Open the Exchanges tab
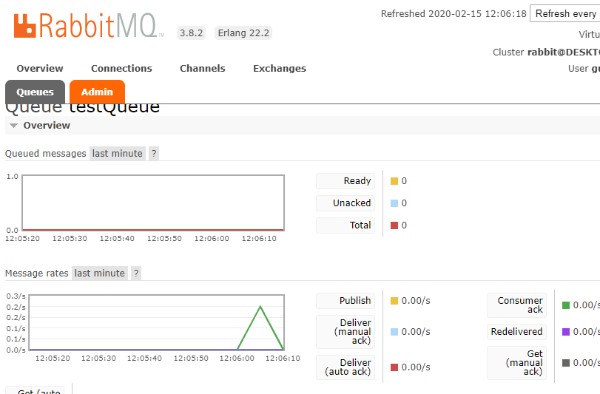This screenshot has width=600, height=394. 279,68
